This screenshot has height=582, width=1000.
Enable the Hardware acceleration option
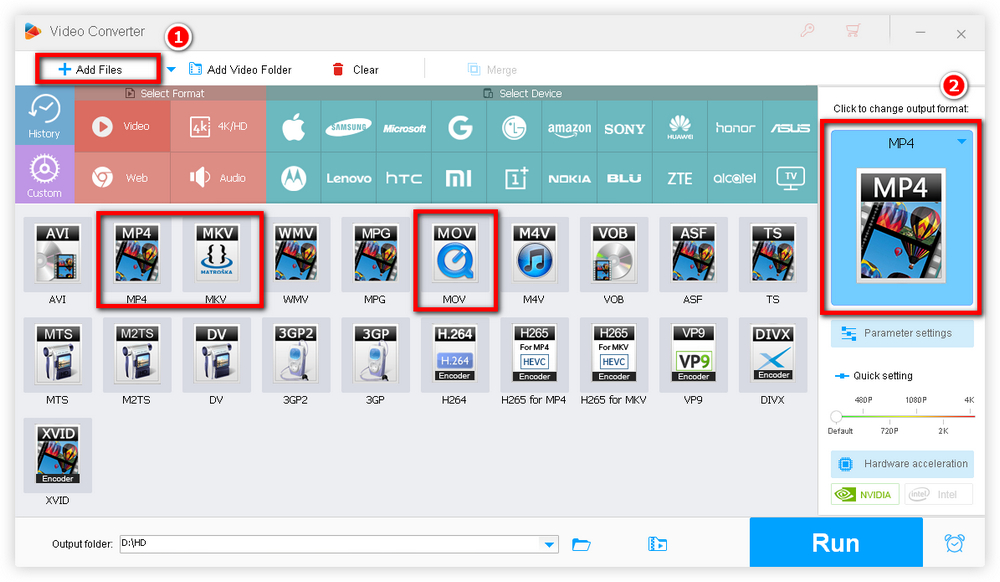click(902, 464)
